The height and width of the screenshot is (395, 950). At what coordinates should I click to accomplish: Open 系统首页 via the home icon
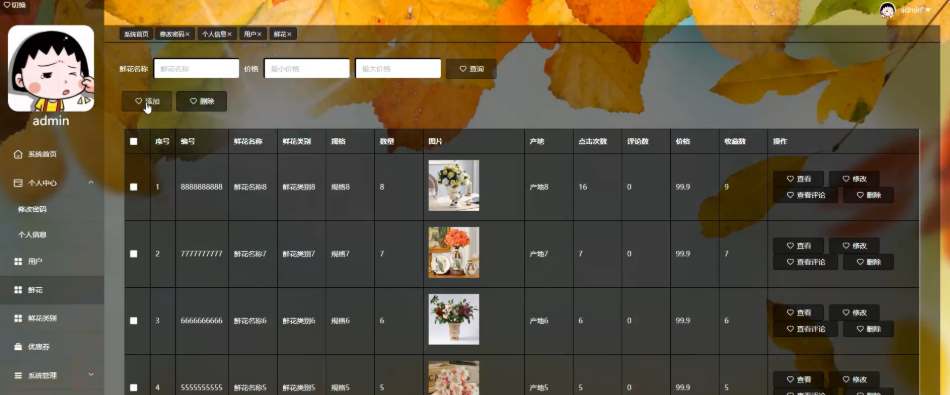pos(18,154)
